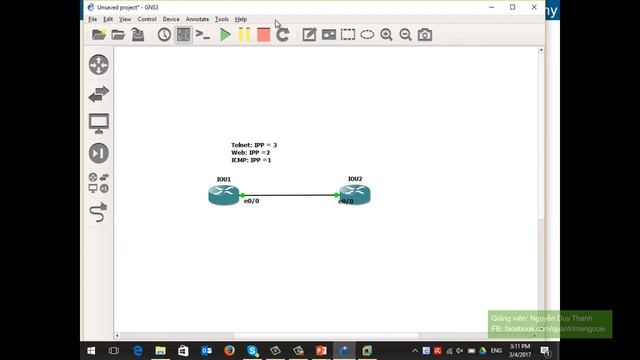Suspend all devices with yellow pause

(244, 35)
